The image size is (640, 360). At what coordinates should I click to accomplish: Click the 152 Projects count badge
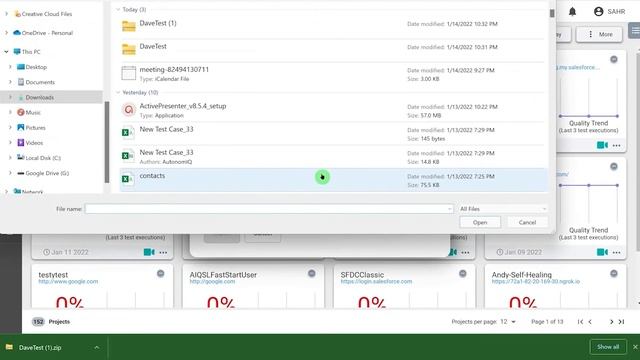pos(38,322)
